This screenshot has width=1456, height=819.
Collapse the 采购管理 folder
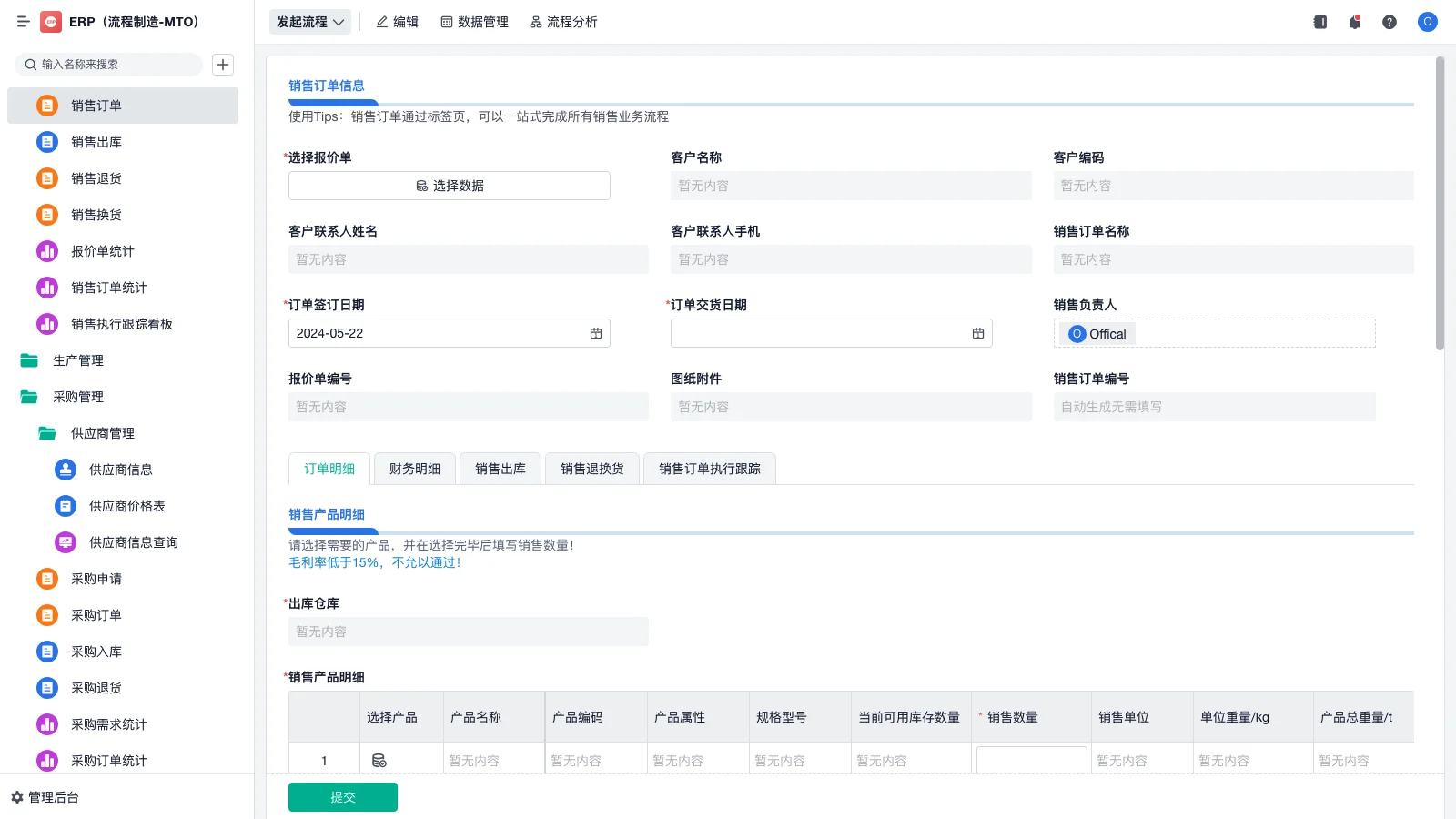tap(29, 397)
